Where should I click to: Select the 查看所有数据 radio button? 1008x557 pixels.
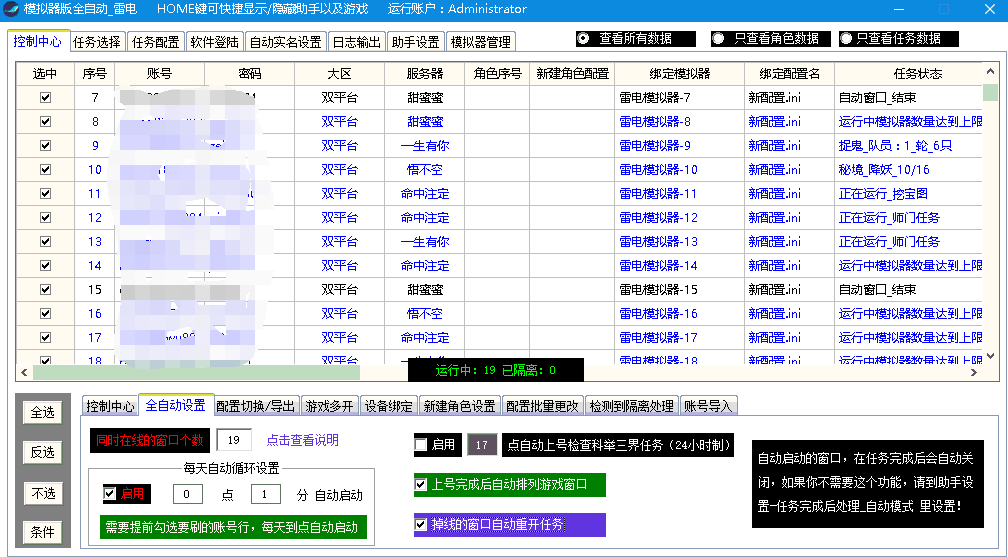(584, 39)
